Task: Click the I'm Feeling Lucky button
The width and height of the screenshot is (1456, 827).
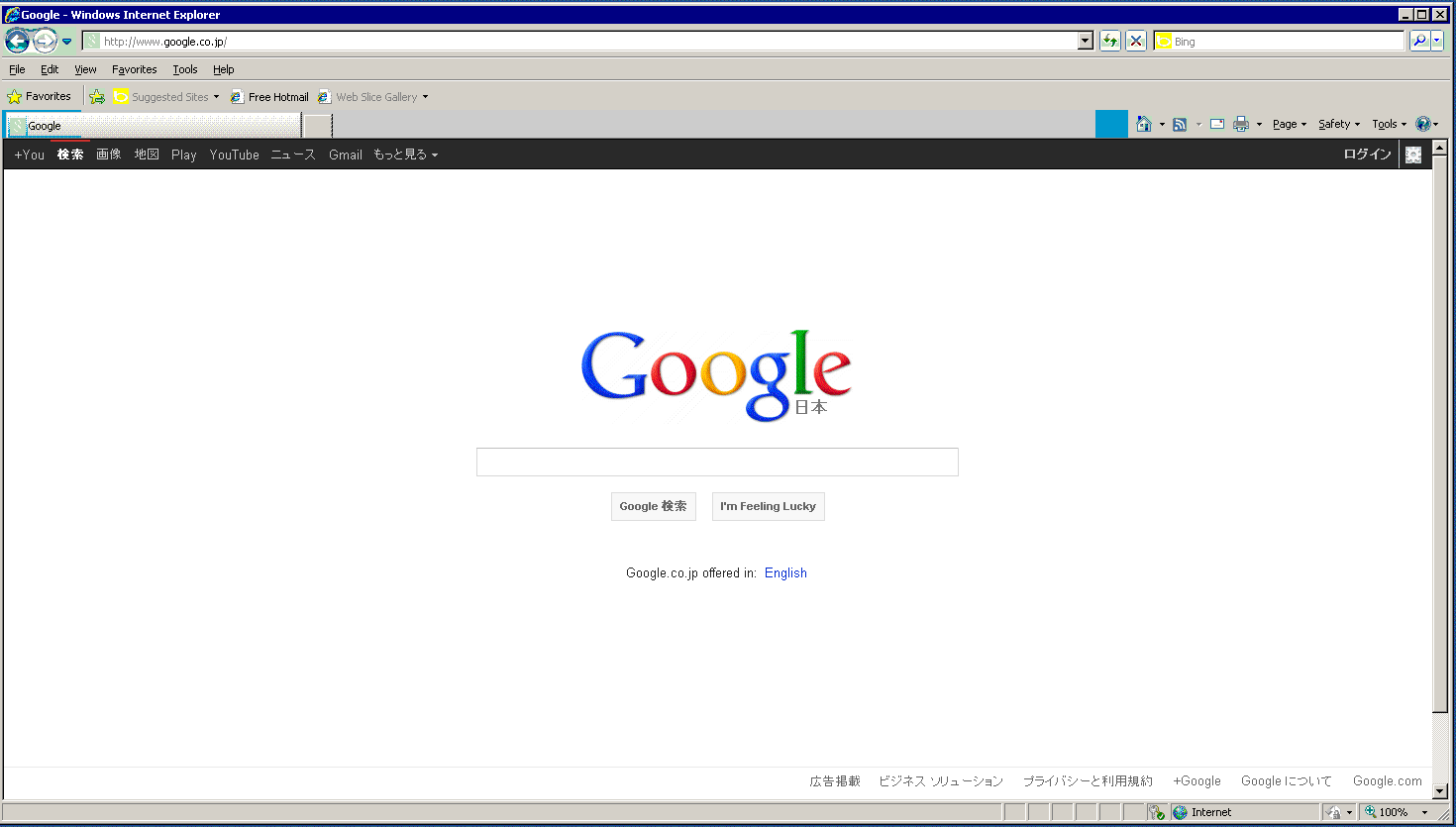Action: (x=768, y=506)
